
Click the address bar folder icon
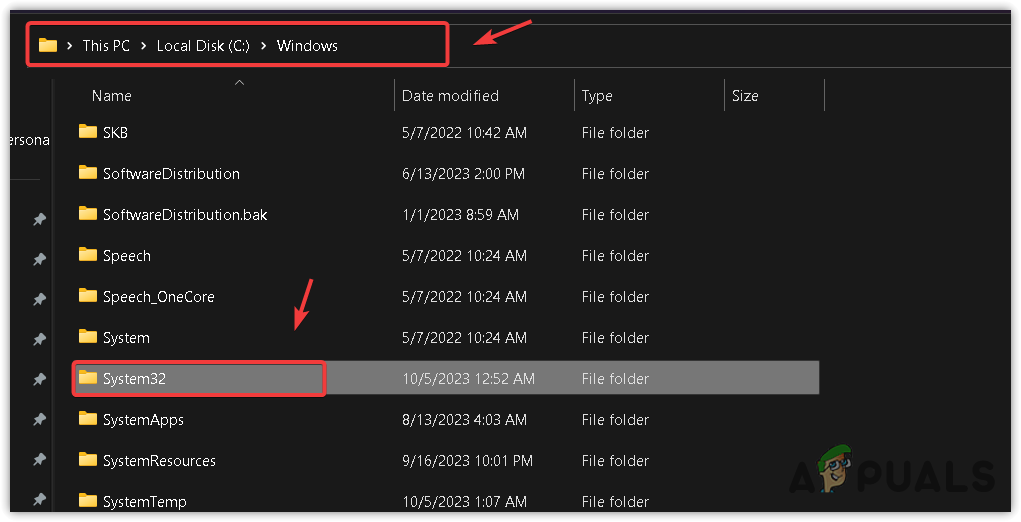coord(47,46)
